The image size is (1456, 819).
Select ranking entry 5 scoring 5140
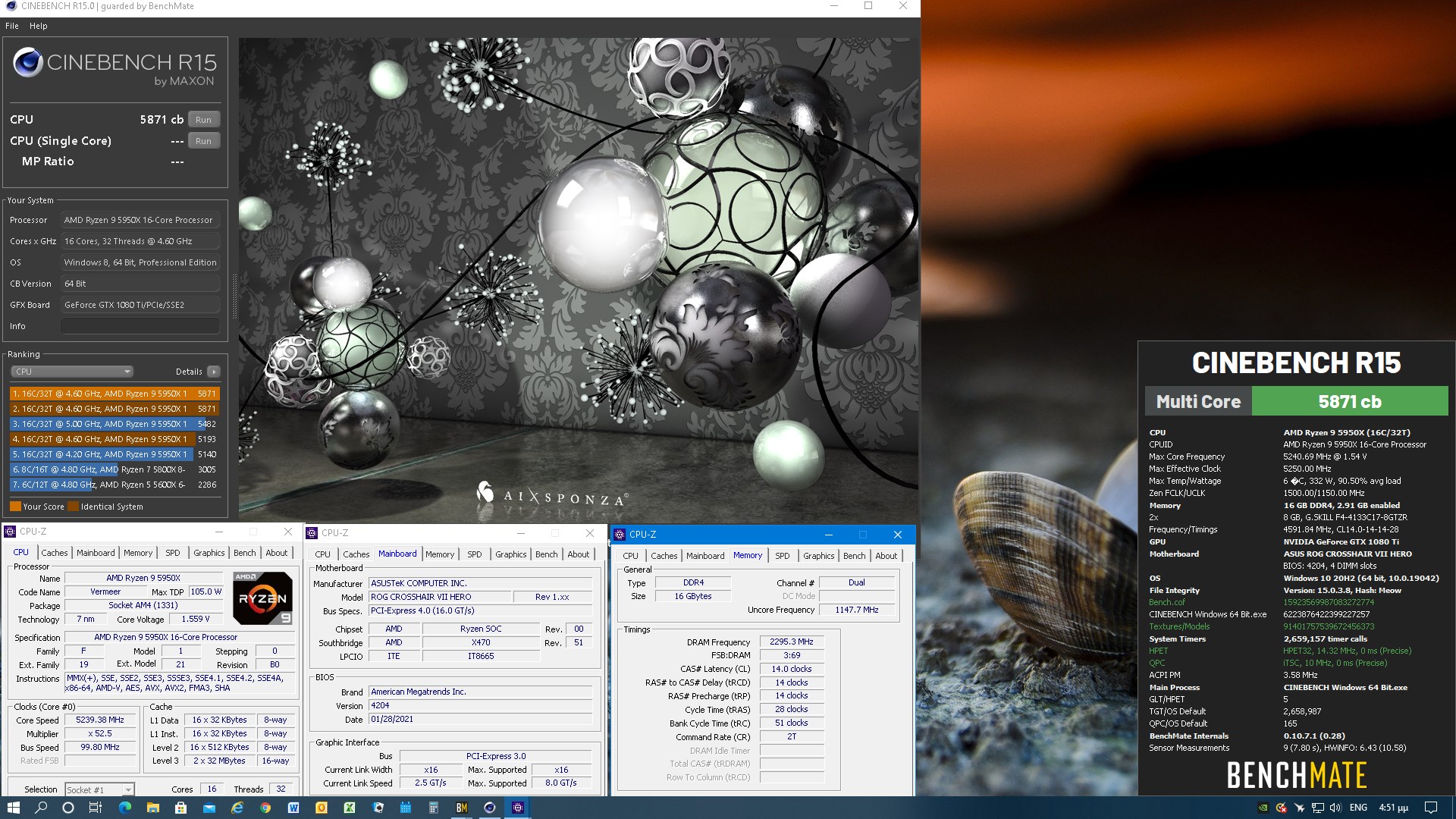point(115,454)
